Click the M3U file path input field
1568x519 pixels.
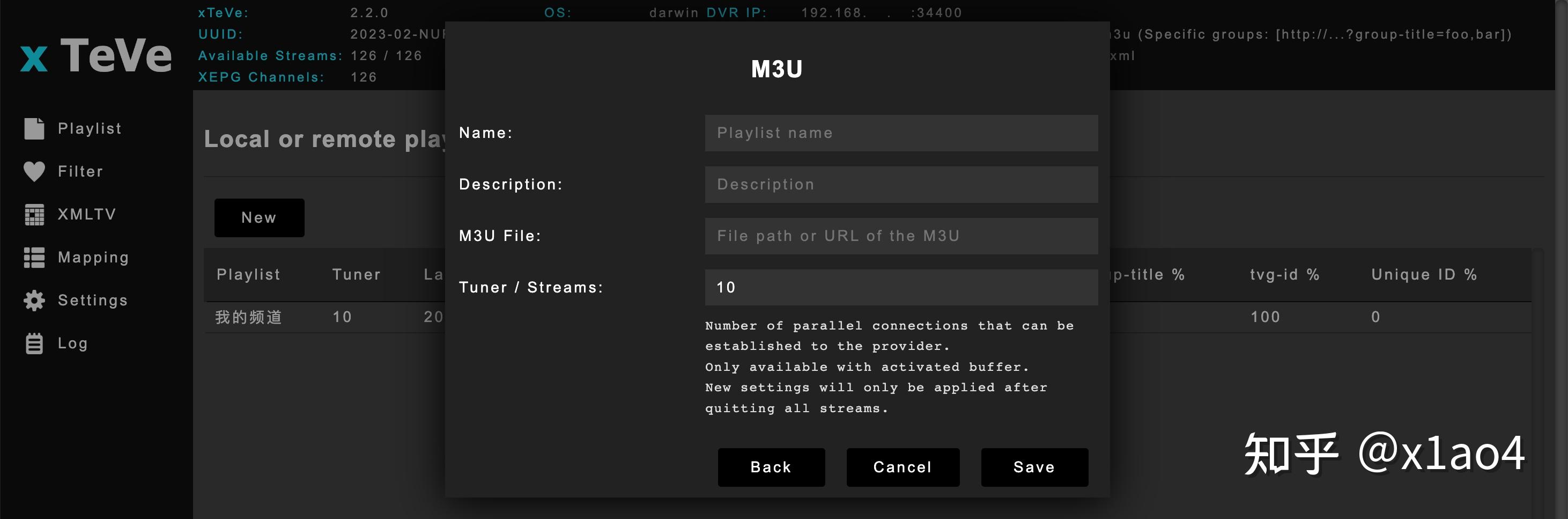[901, 236]
